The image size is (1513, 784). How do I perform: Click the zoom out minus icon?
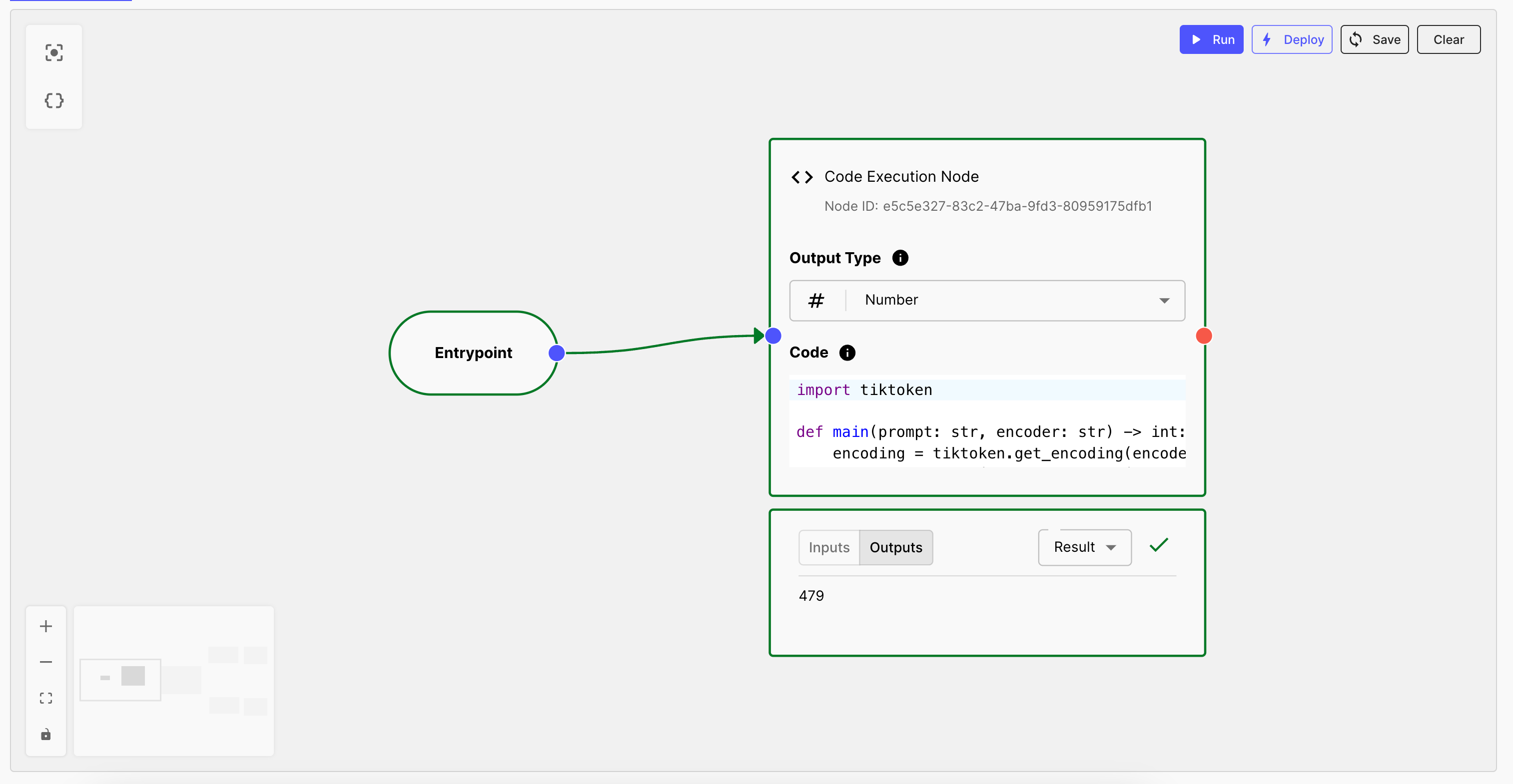pos(46,662)
